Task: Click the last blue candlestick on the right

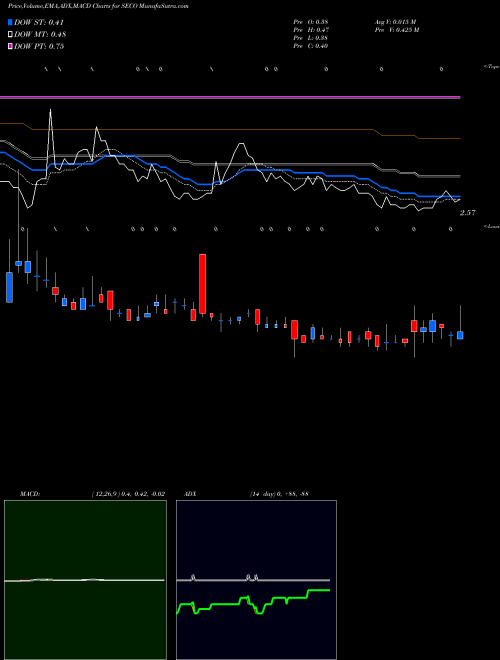Action: pyautogui.click(x=460, y=335)
